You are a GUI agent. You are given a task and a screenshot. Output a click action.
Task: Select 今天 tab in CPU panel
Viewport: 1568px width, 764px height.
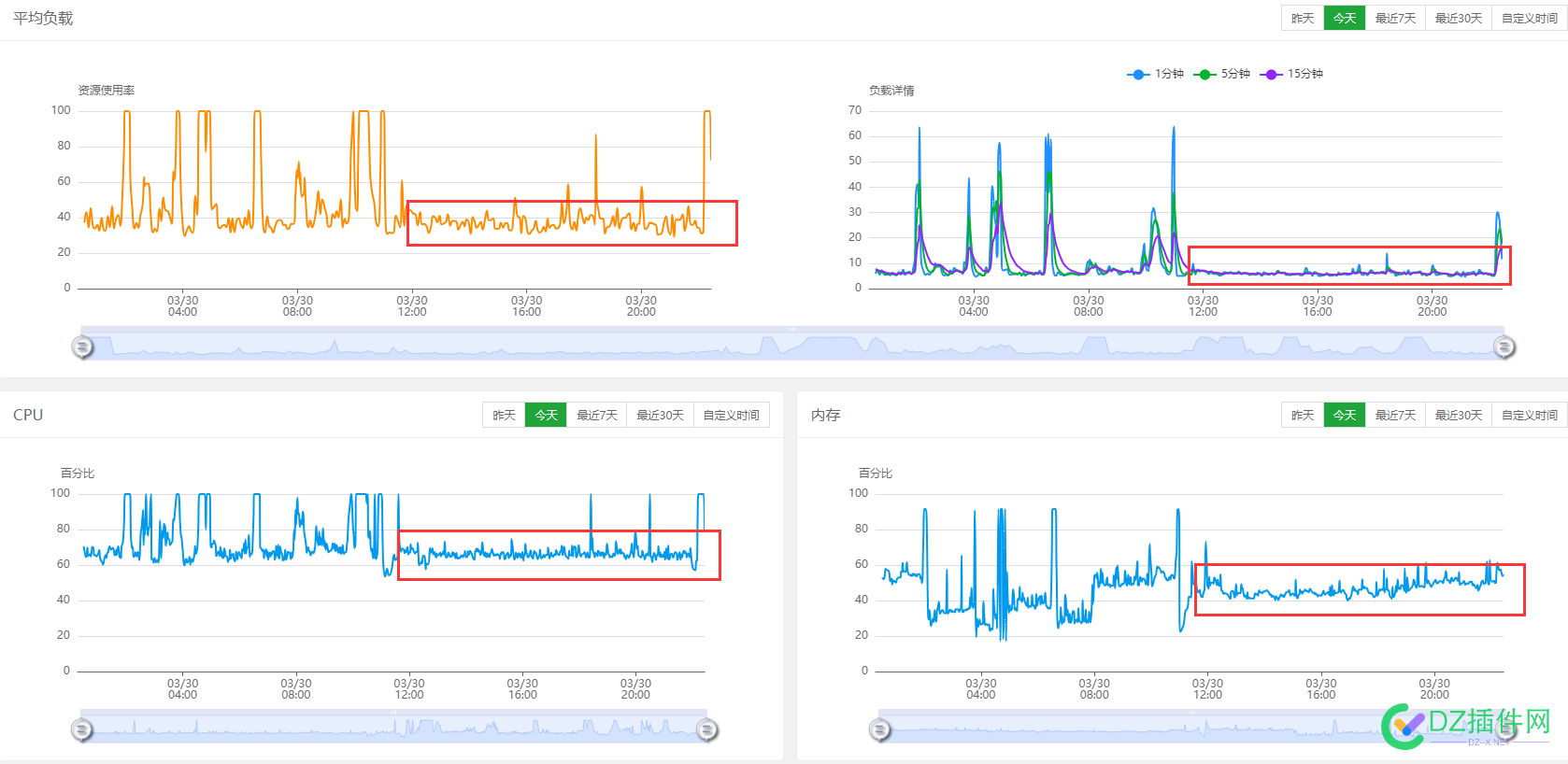pyautogui.click(x=546, y=416)
